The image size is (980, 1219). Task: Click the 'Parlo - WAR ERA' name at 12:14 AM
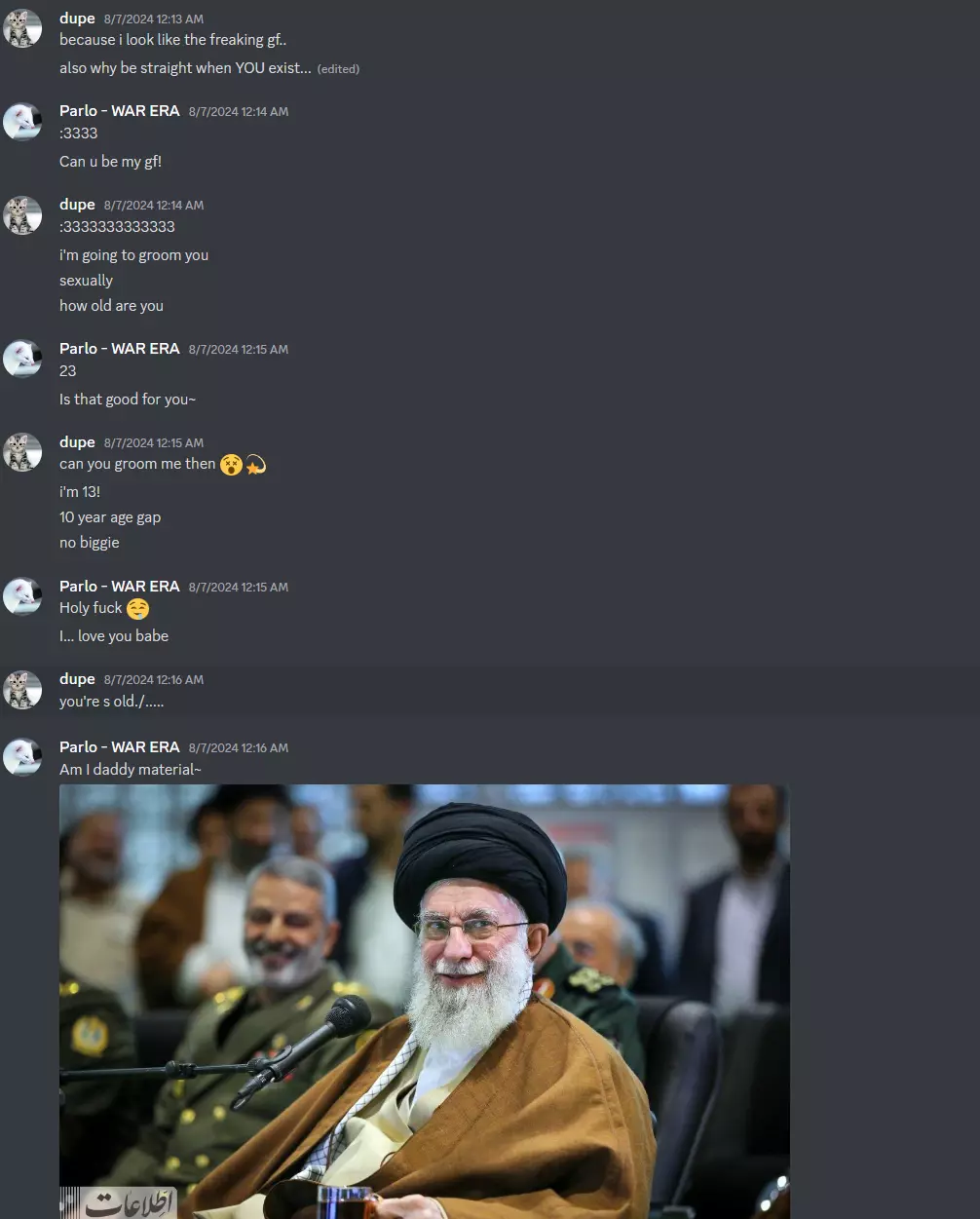click(x=120, y=111)
